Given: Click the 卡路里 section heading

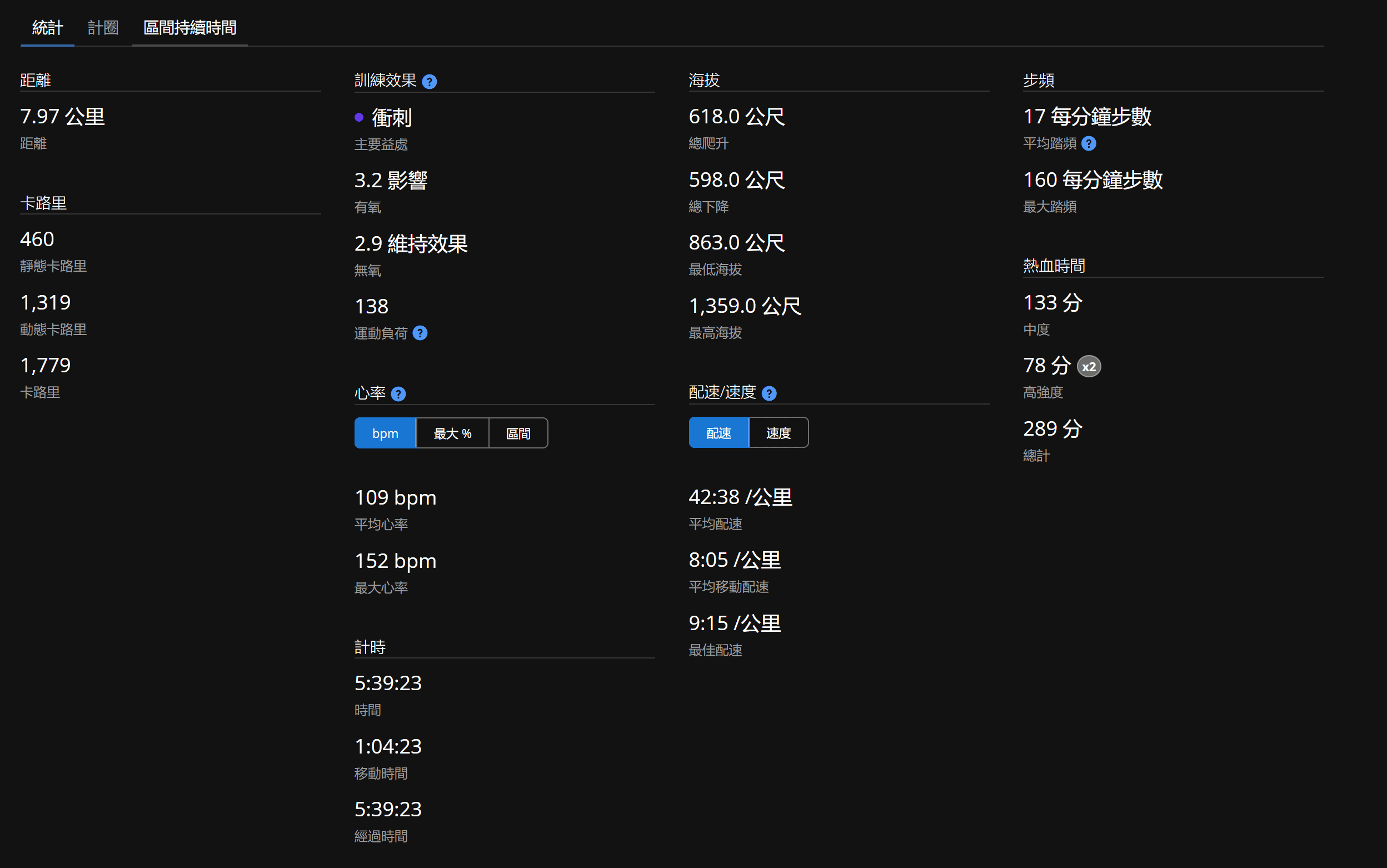Looking at the screenshot, I should [44, 203].
